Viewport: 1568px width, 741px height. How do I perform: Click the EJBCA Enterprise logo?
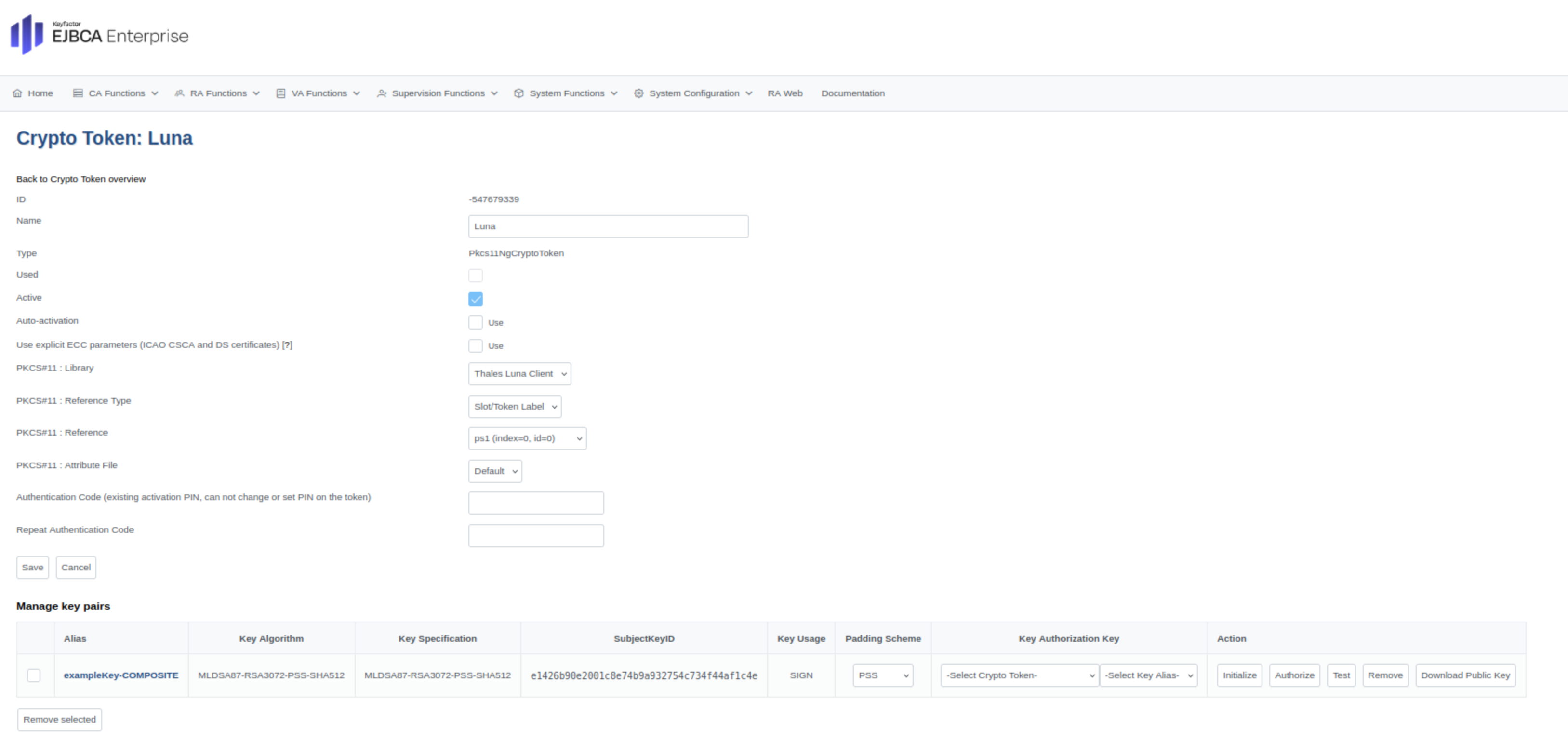coord(99,35)
